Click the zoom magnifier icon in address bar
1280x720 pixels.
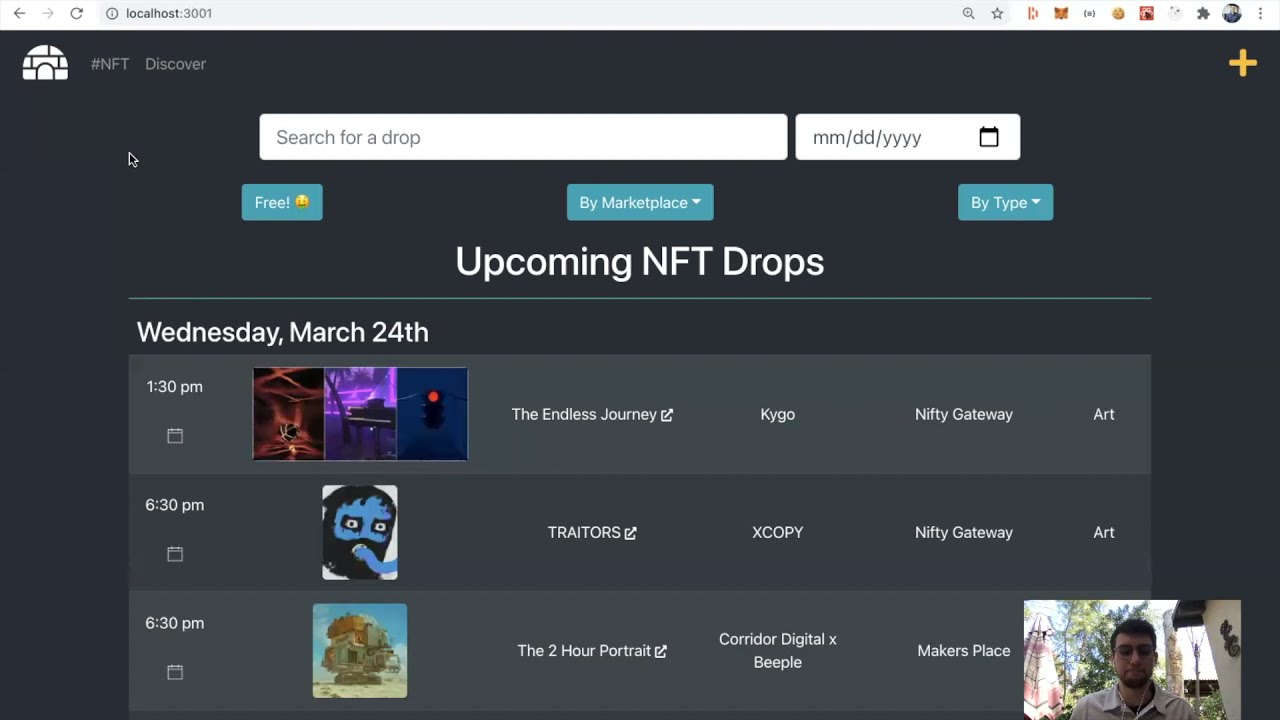coord(968,13)
